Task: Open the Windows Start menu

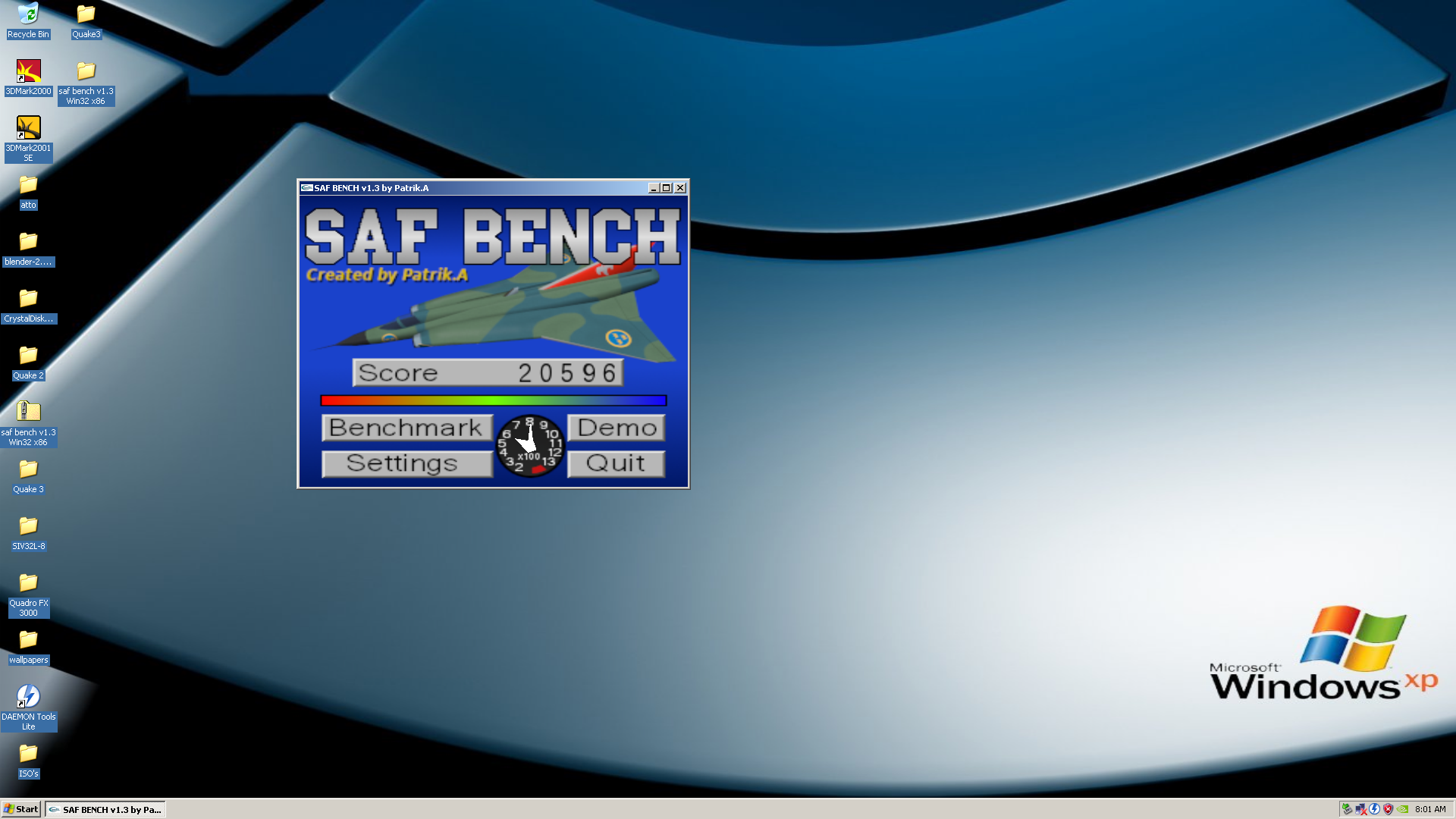Action: pyautogui.click(x=20, y=809)
